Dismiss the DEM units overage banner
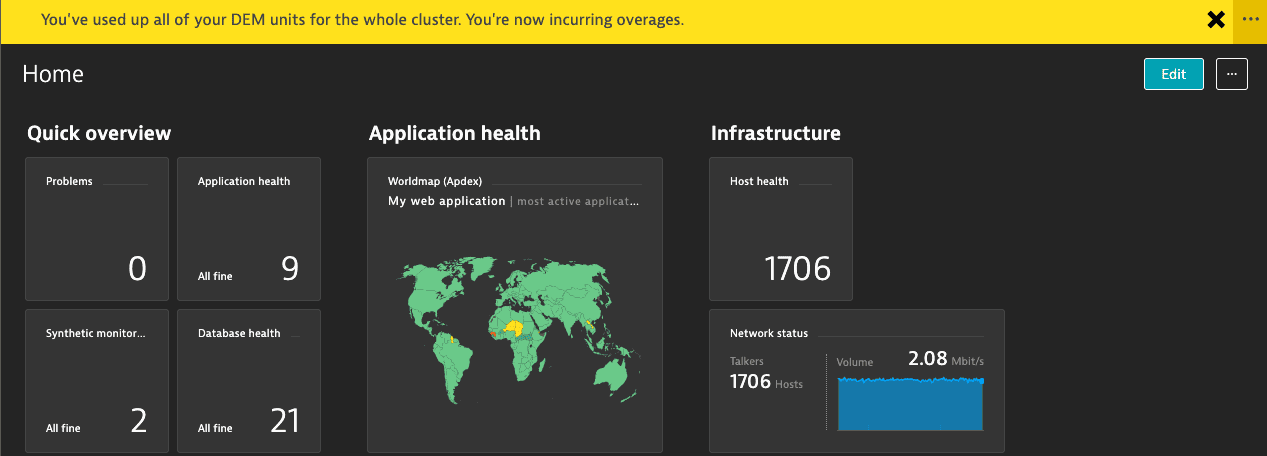Screen dimensions: 1267x456 point(1216,20)
